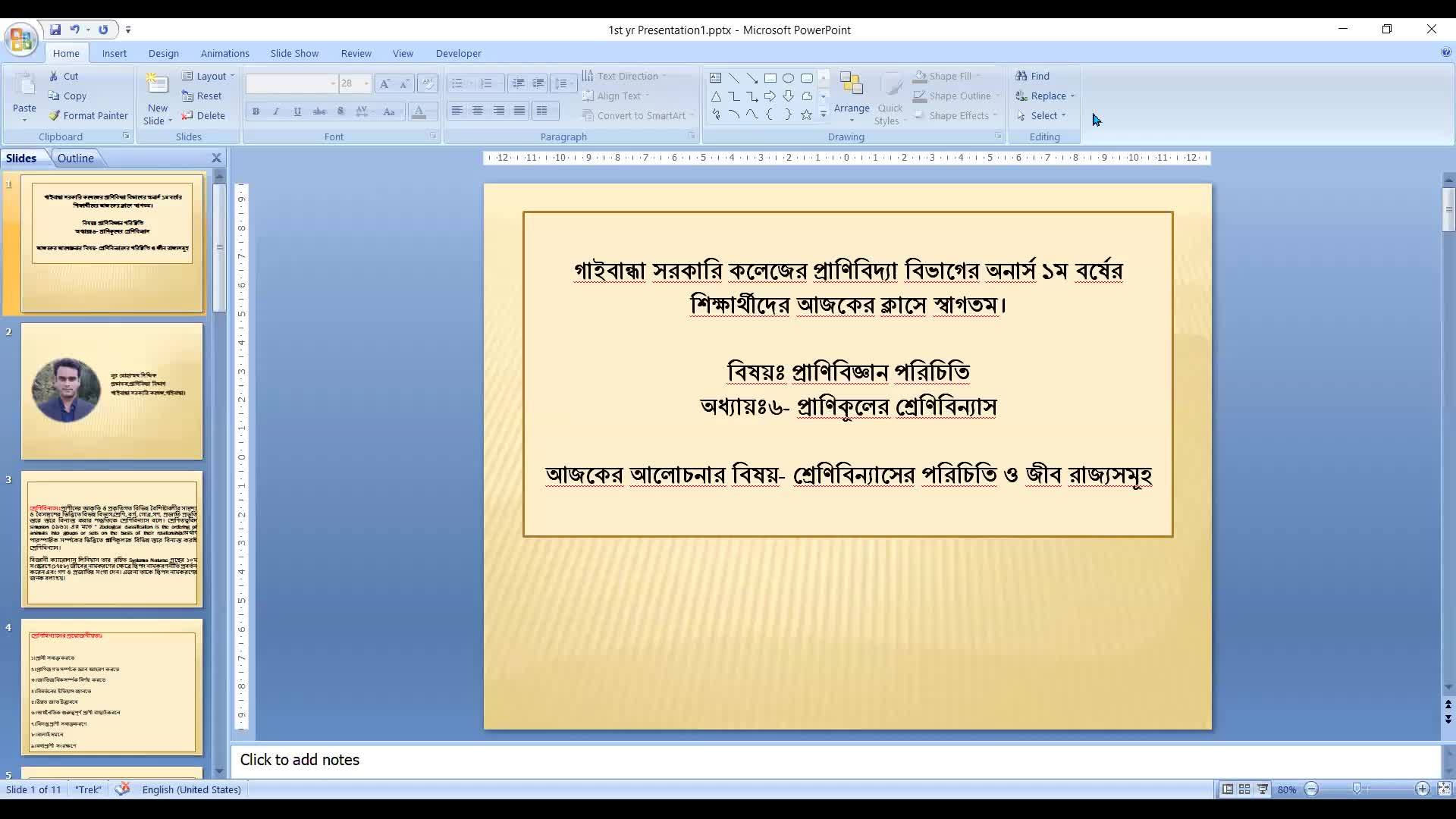Add a New Slide
1456x819 pixels.
[x=158, y=99]
